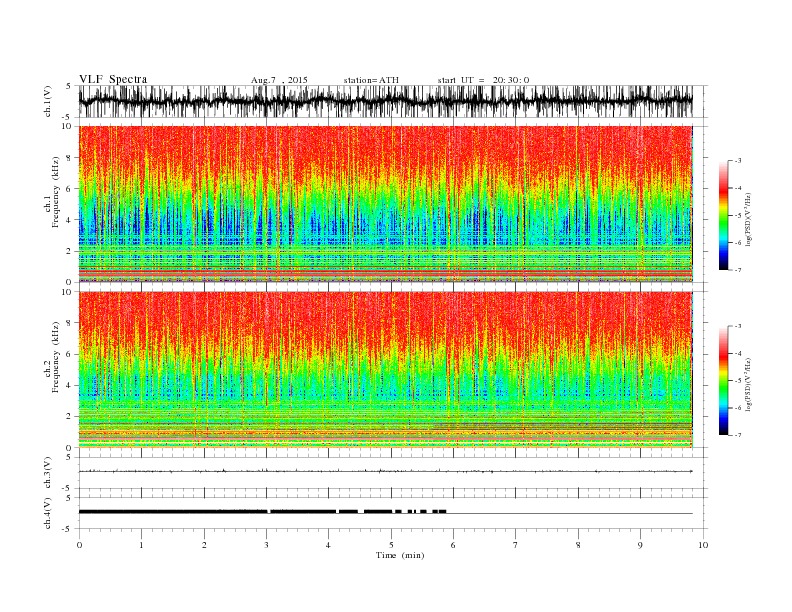The height and width of the screenshot is (612, 792).
Task: Click time axis tick label "5" above "Time (min)"
Action: [391, 545]
